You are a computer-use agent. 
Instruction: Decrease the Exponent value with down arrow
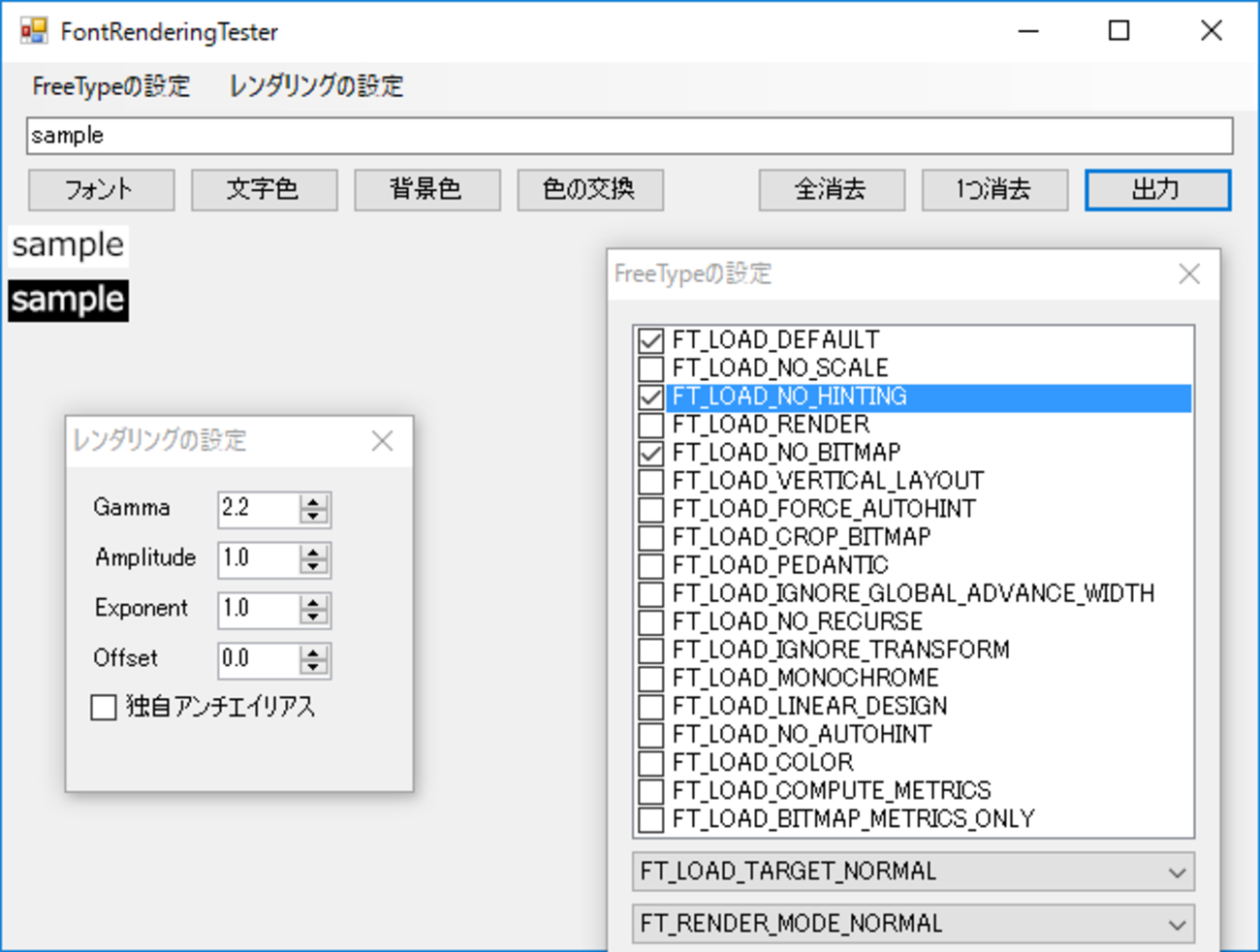point(313,618)
